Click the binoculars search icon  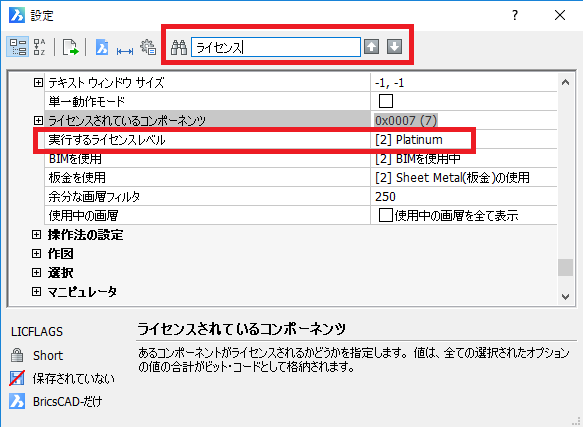tap(179, 47)
